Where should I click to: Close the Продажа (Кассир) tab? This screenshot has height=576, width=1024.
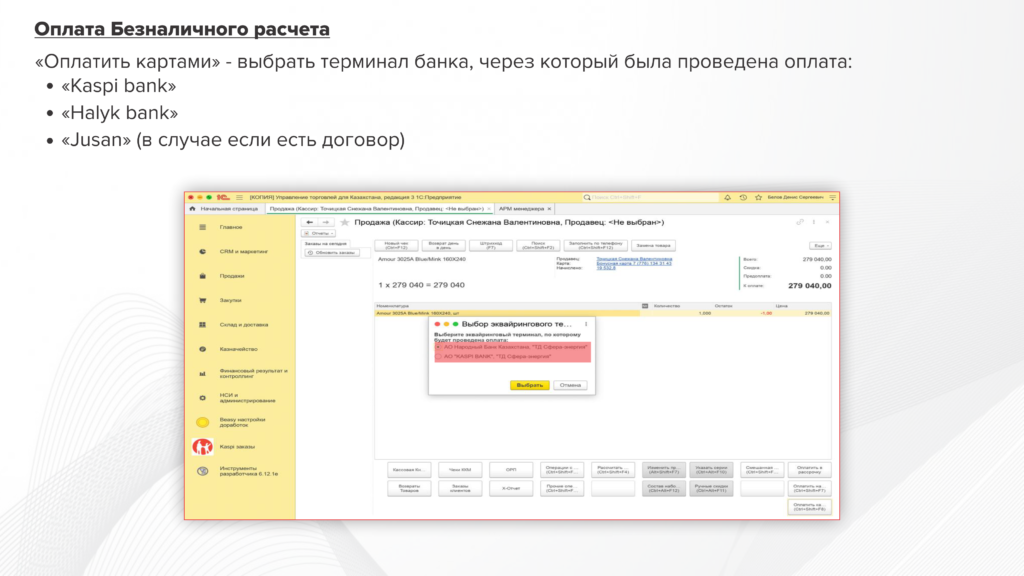488,209
